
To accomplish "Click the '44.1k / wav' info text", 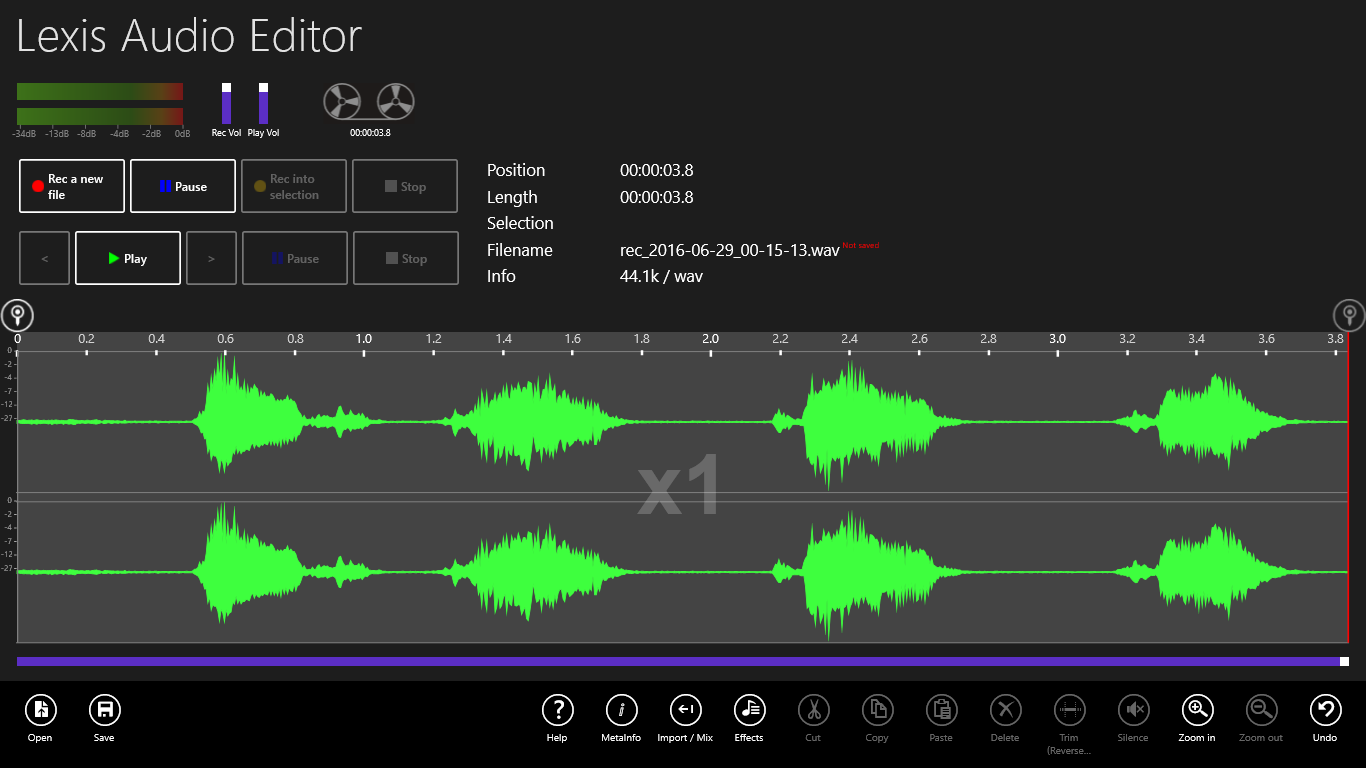I will tap(661, 276).
